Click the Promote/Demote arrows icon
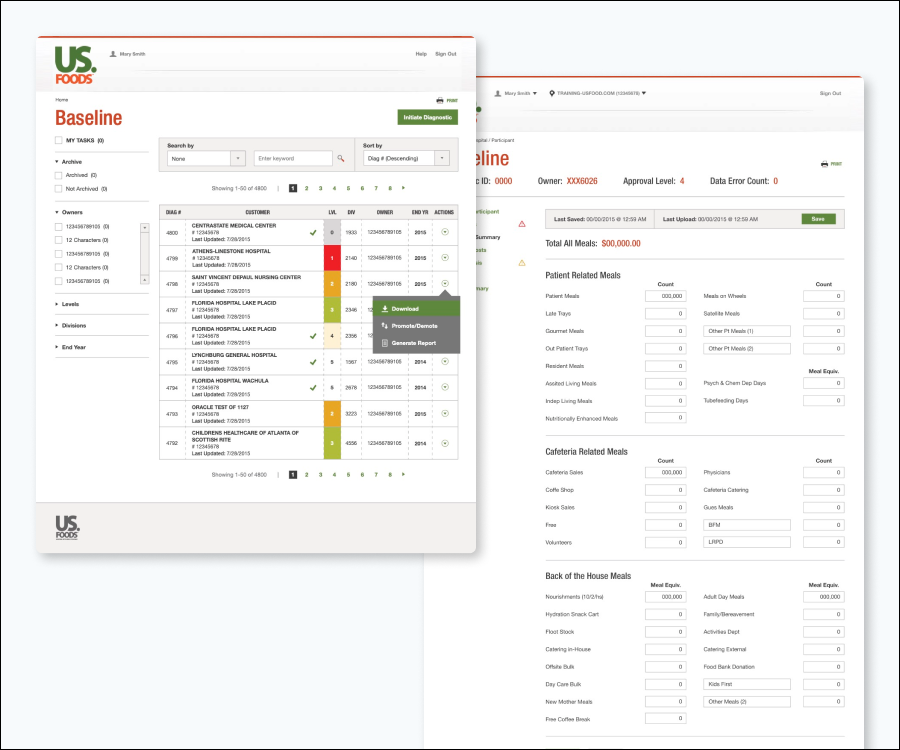 [385, 326]
